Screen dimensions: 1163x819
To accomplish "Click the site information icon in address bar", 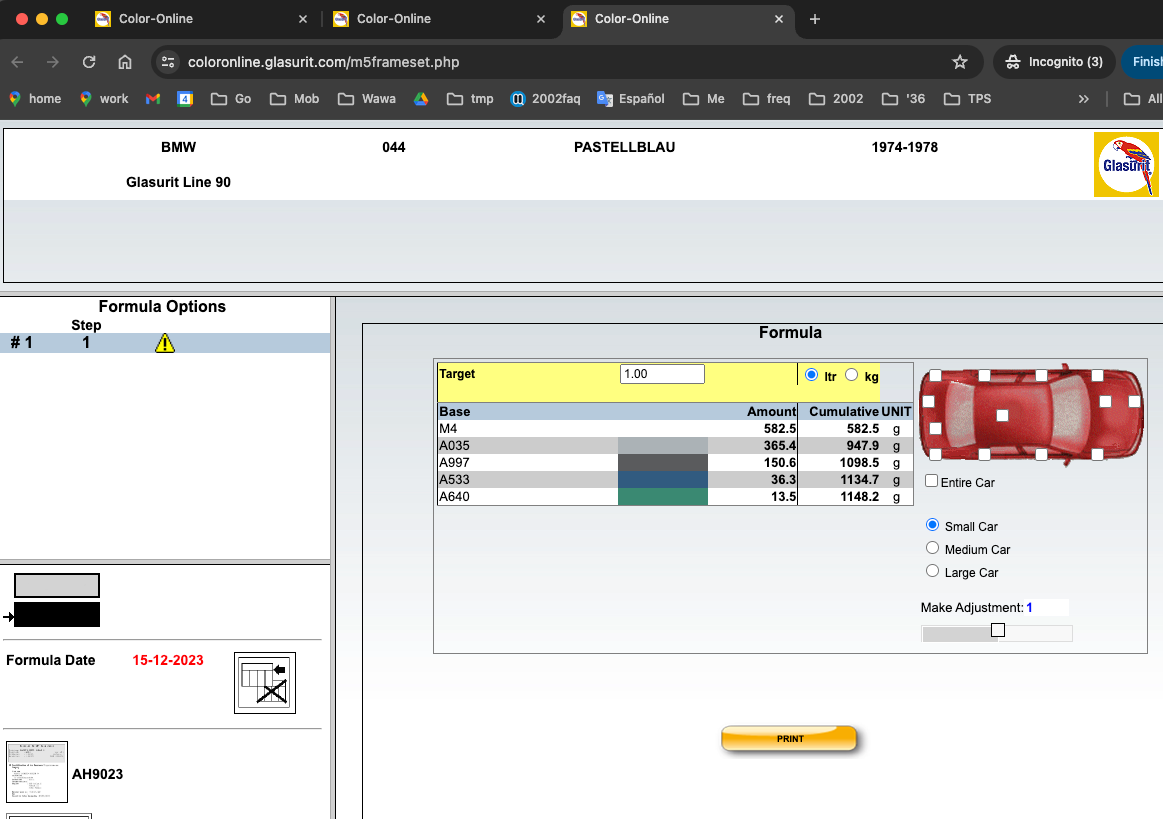I will 168,62.
